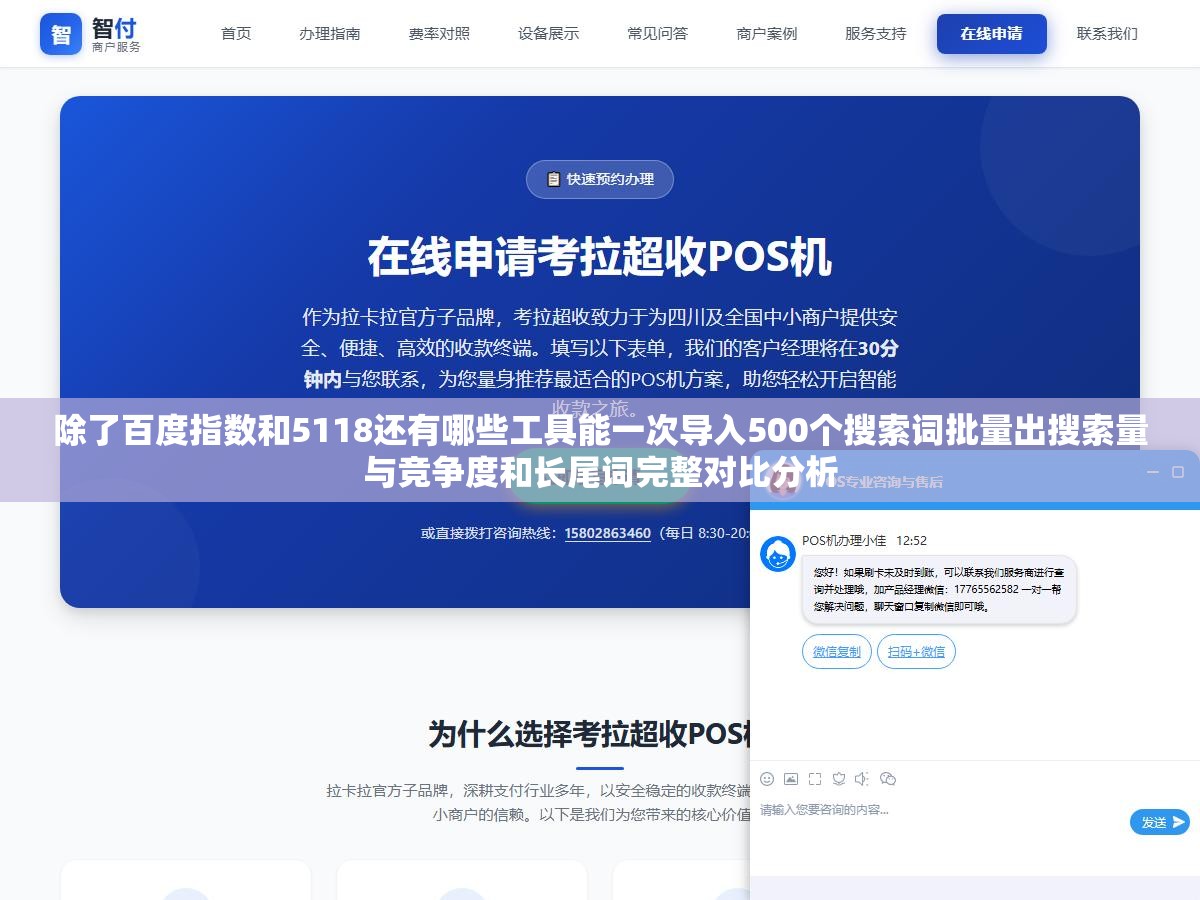
Task: Click the image upload icon in chat
Action: 791,779
